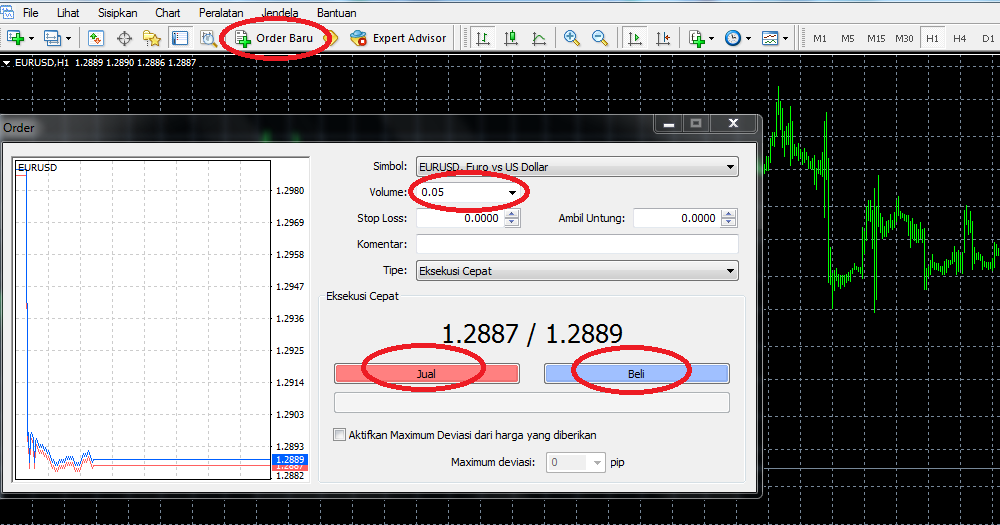Select the D1 timeframe

(x=988, y=38)
